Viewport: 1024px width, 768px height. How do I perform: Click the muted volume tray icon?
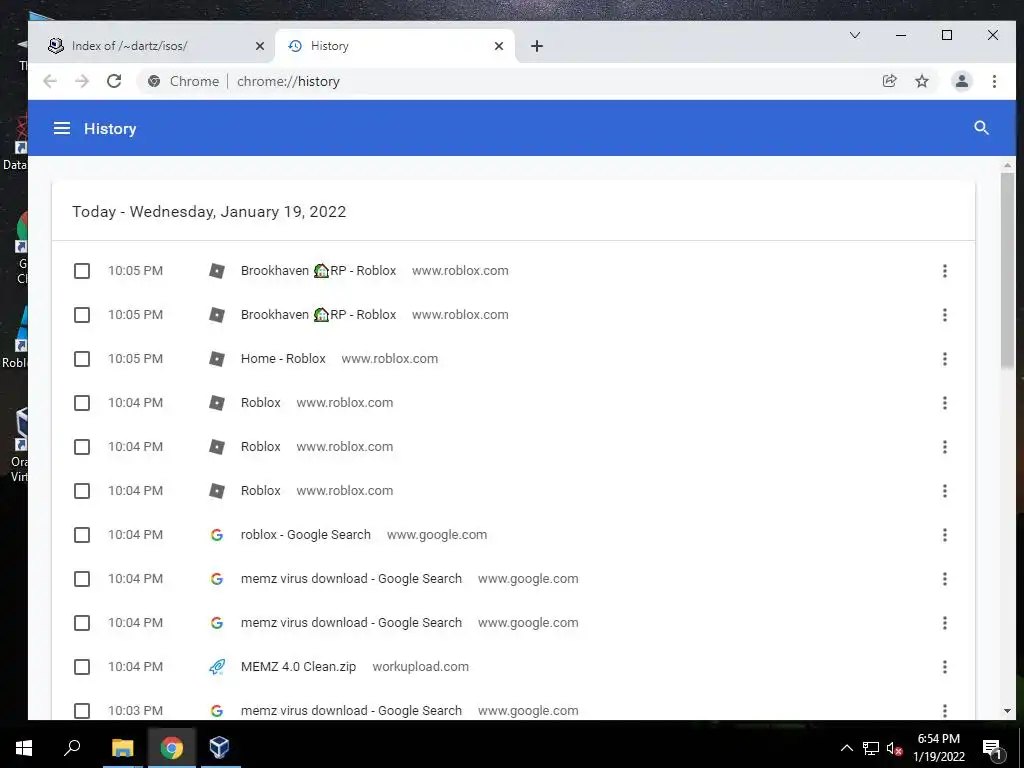[895, 748]
